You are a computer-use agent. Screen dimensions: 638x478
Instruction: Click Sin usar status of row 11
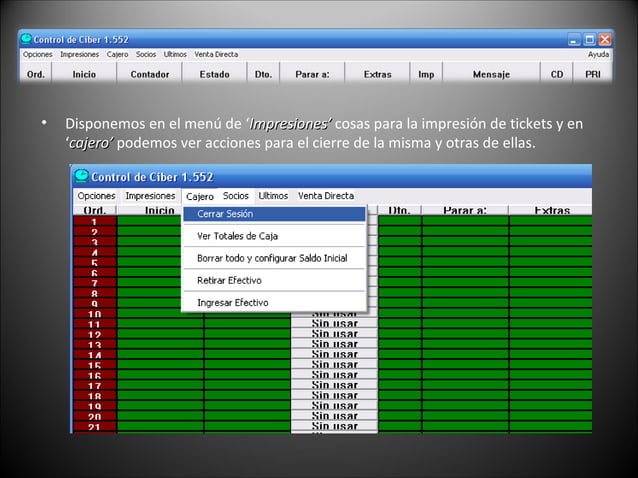pos(334,324)
